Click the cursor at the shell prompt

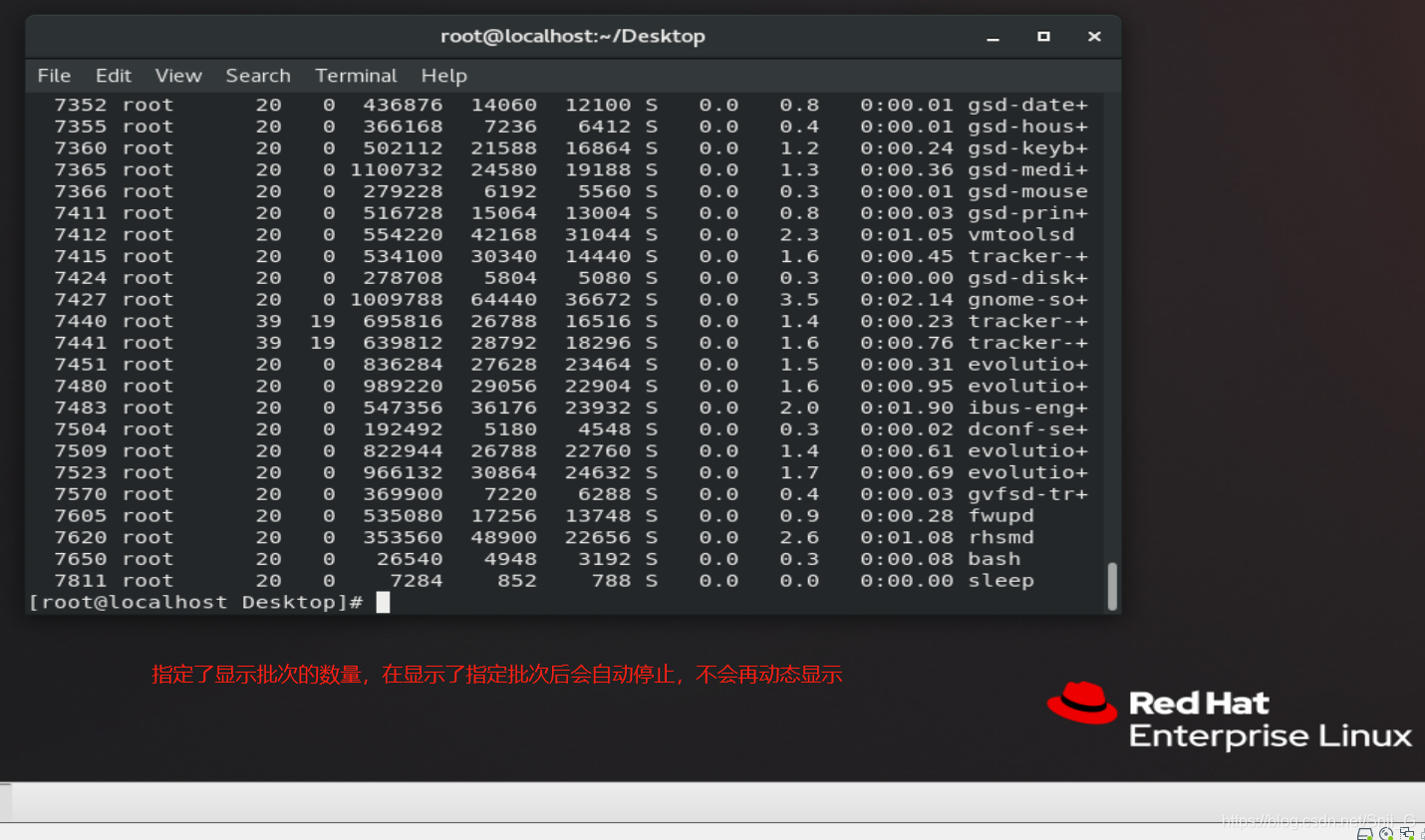pyautogui.click(x=383, y=602)
